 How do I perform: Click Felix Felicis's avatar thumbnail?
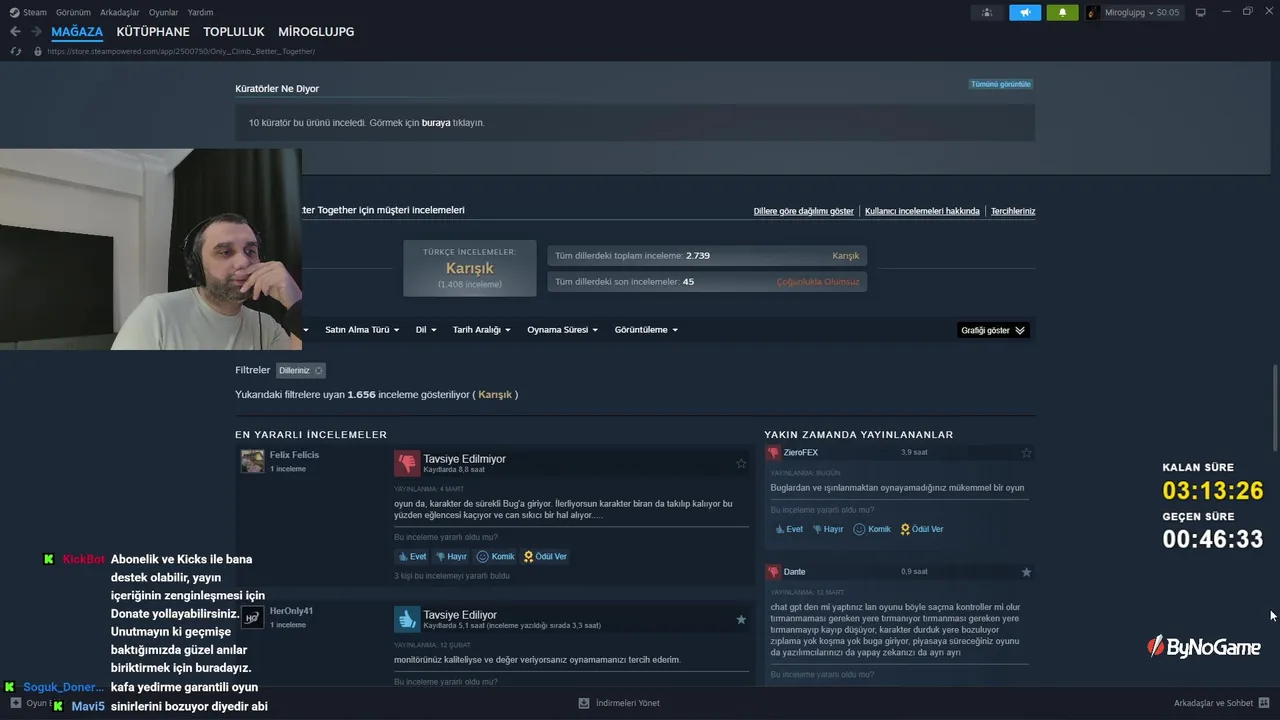(252, 461)
